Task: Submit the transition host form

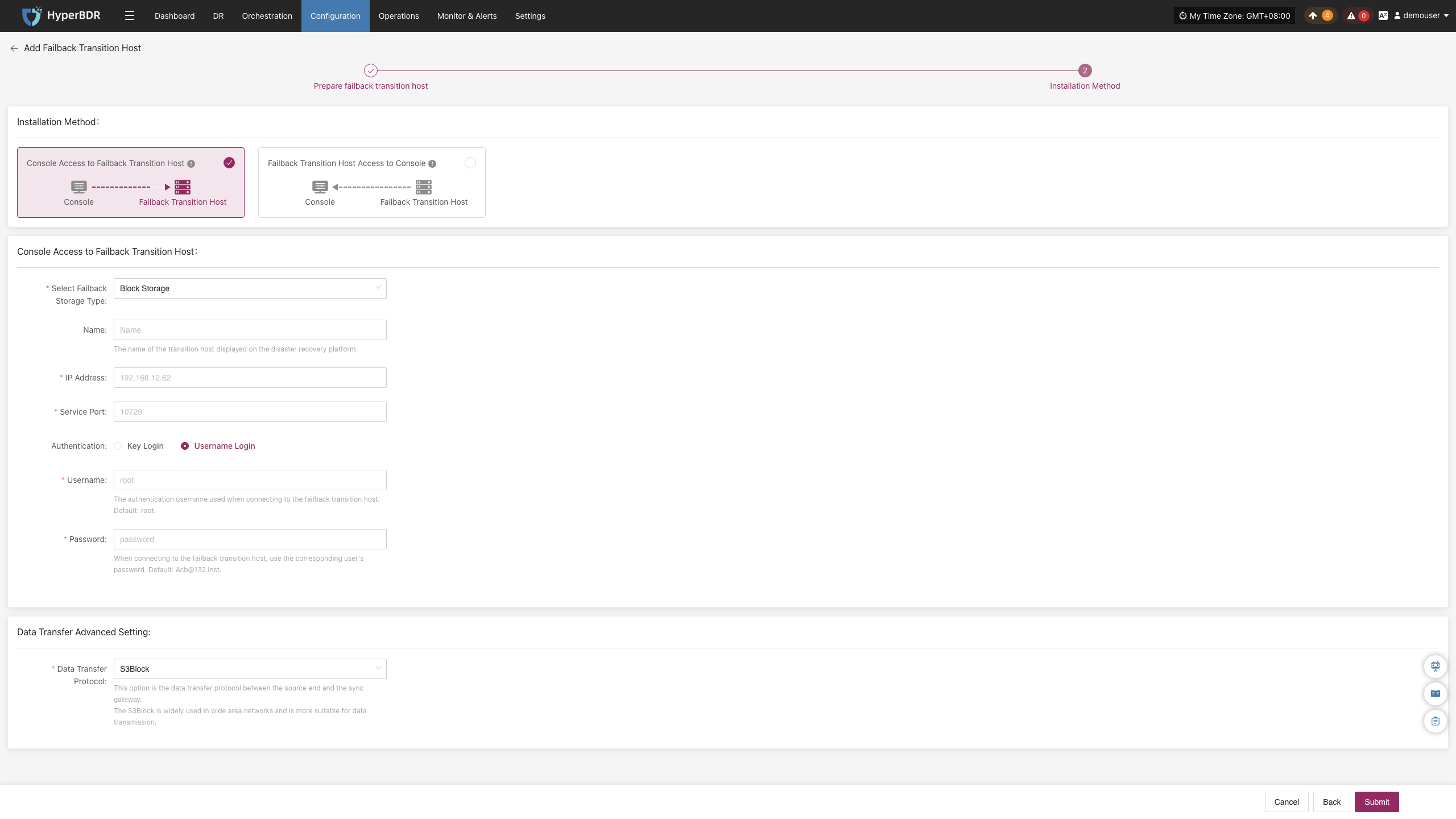Action: tap(1377, 802)
